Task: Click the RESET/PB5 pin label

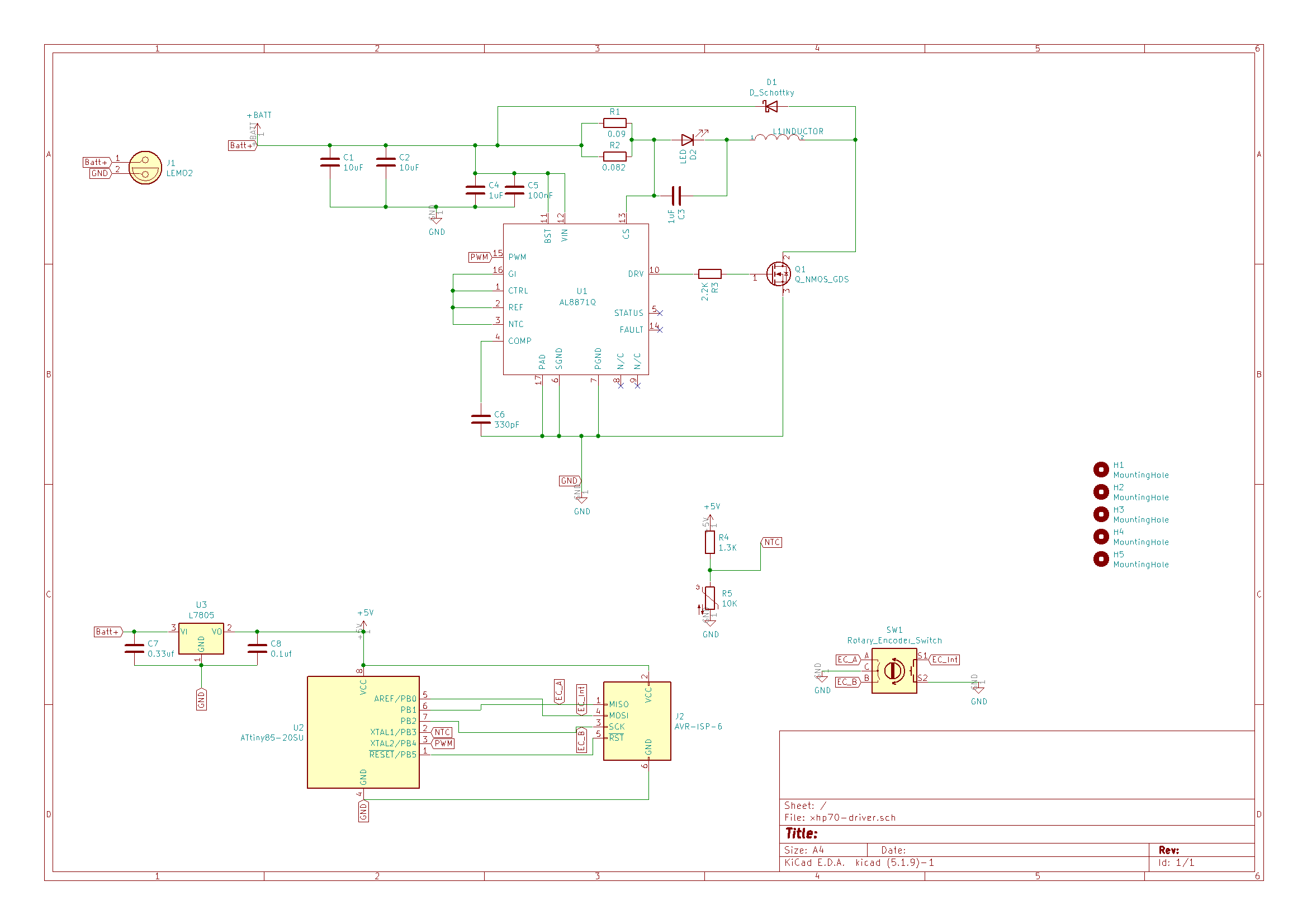Action: (393, 755)
